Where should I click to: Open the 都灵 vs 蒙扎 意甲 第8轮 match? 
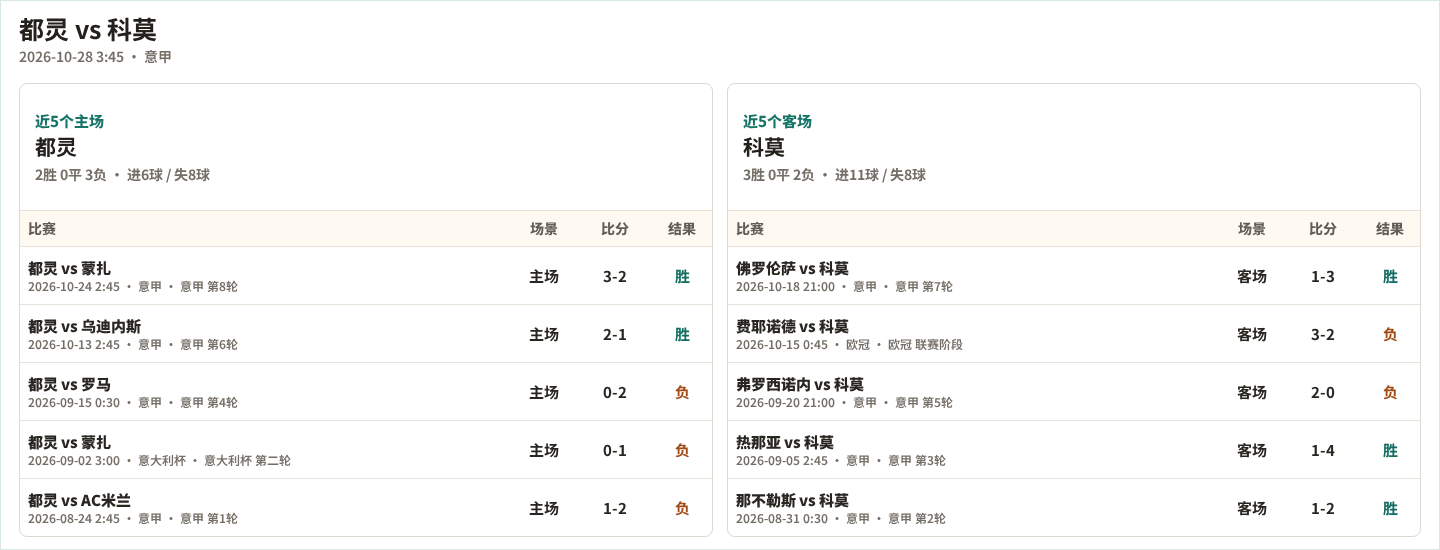pos(366,276)
